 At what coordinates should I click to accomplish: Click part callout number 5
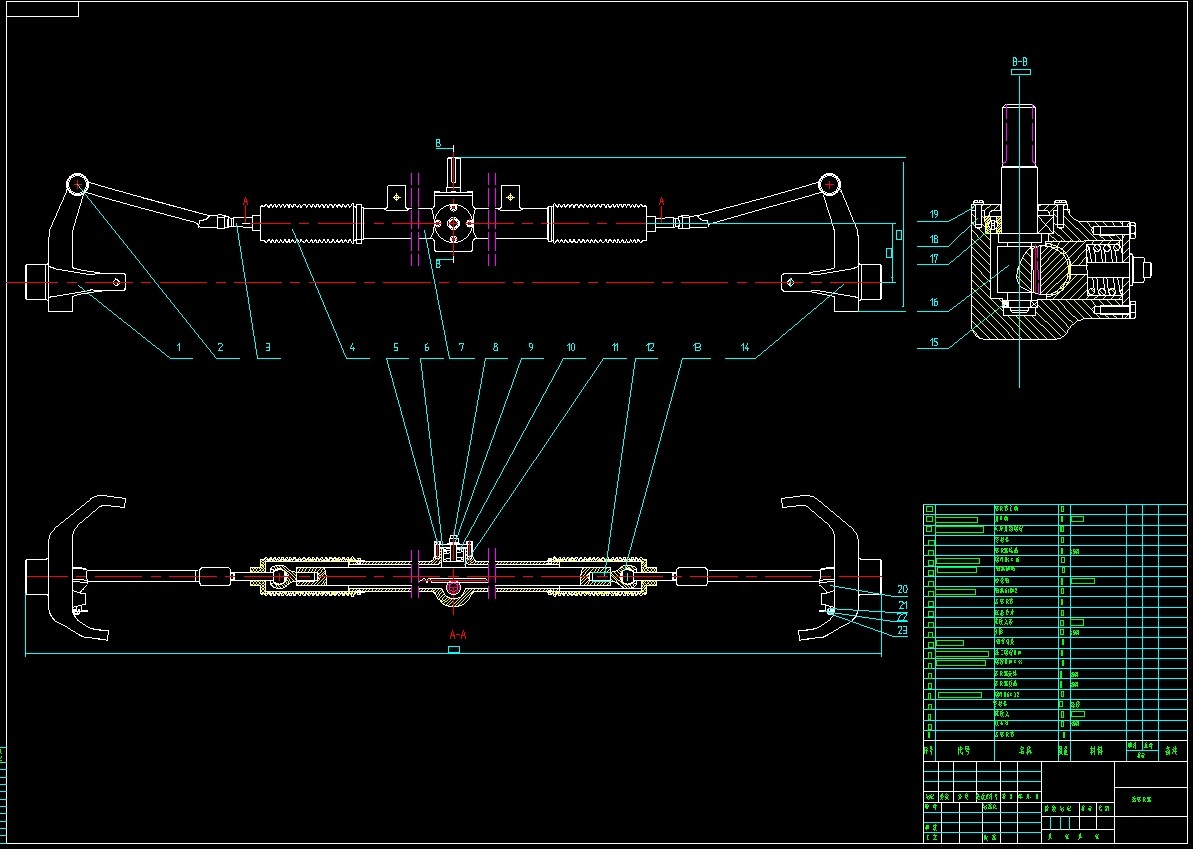[x=396, y=348]
